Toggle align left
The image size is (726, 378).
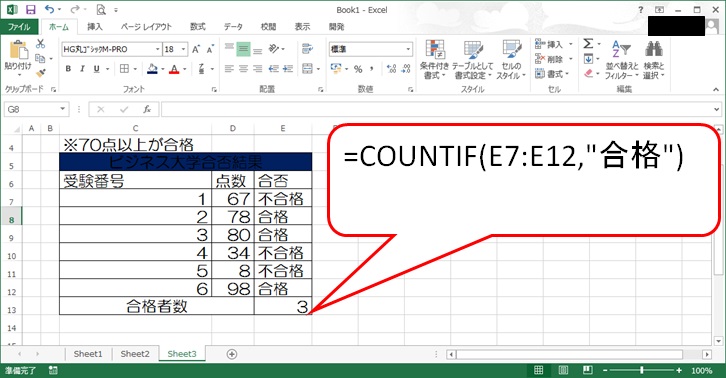coord(229,69)
